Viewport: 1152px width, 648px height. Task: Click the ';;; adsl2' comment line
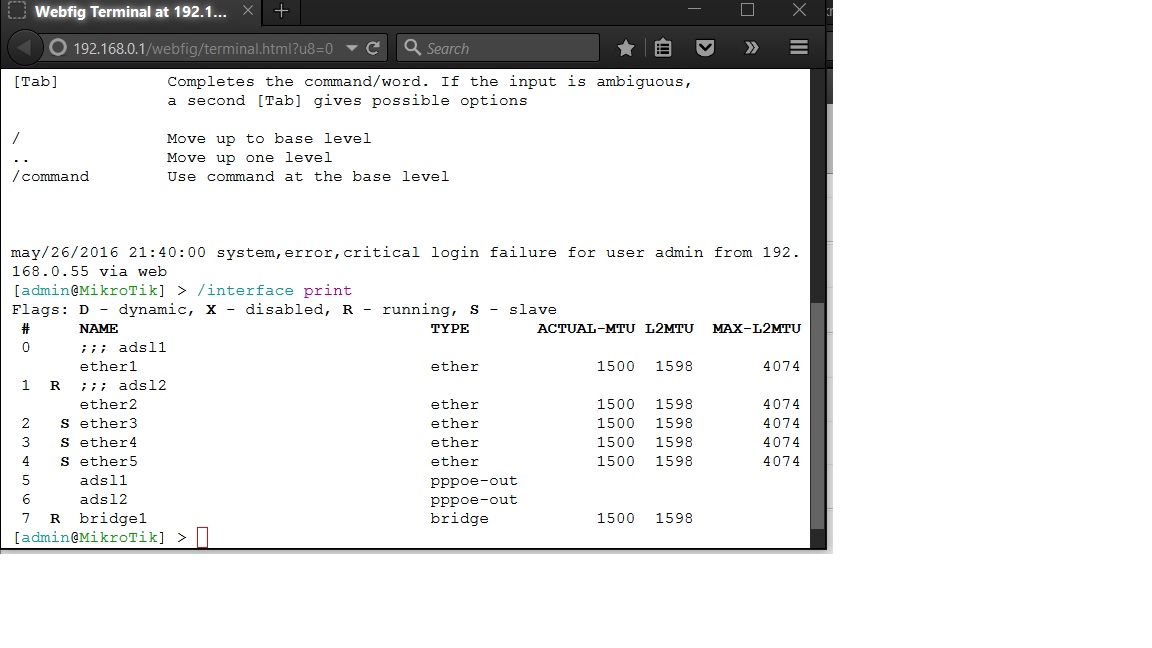(x=123, y=386)
